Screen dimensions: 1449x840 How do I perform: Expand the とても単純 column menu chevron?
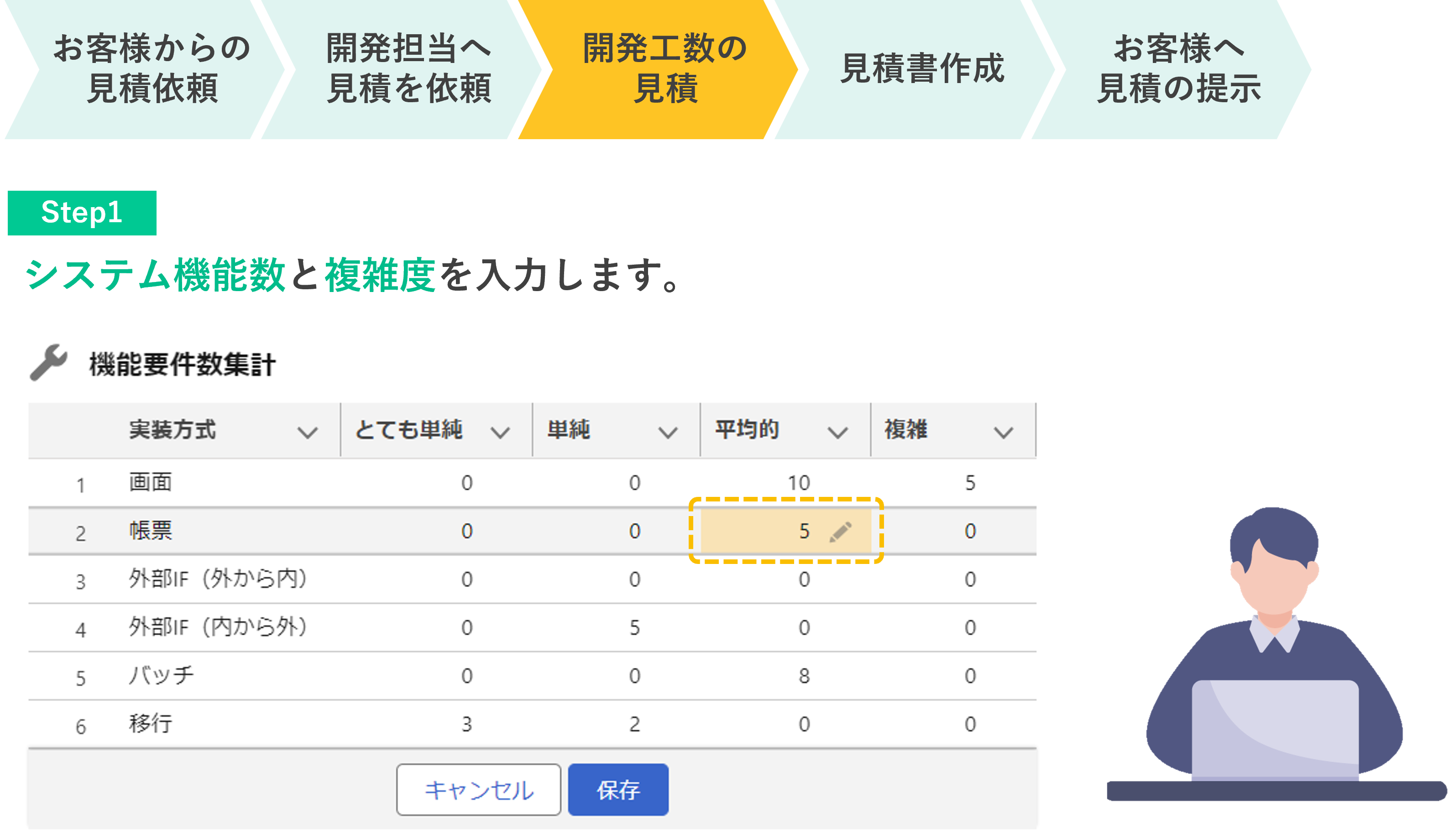500,433
